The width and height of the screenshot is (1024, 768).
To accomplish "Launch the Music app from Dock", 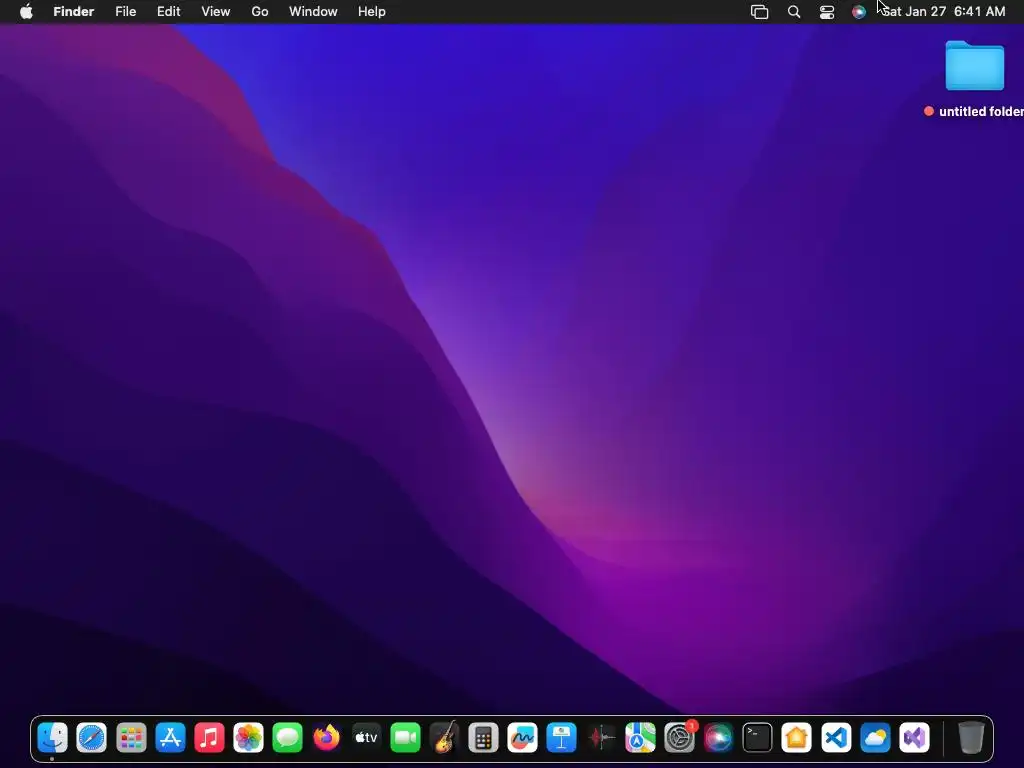I will coord(209,738).
